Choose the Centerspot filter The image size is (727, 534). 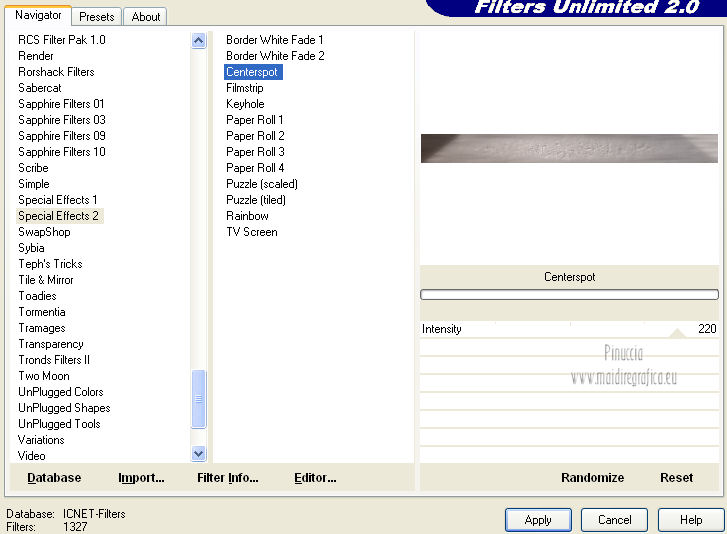click(253, 72)
